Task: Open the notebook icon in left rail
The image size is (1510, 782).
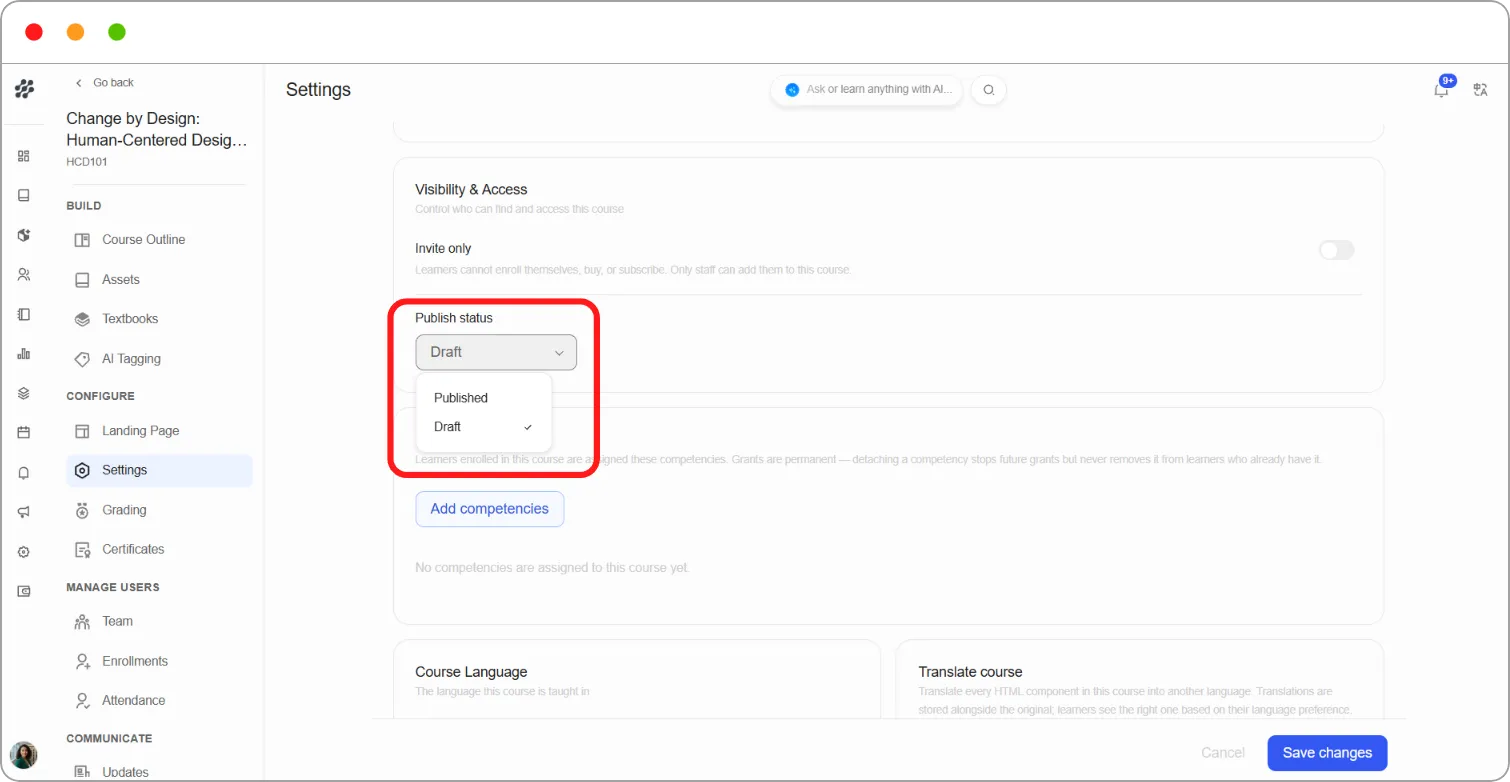Action: coord(24,314)
